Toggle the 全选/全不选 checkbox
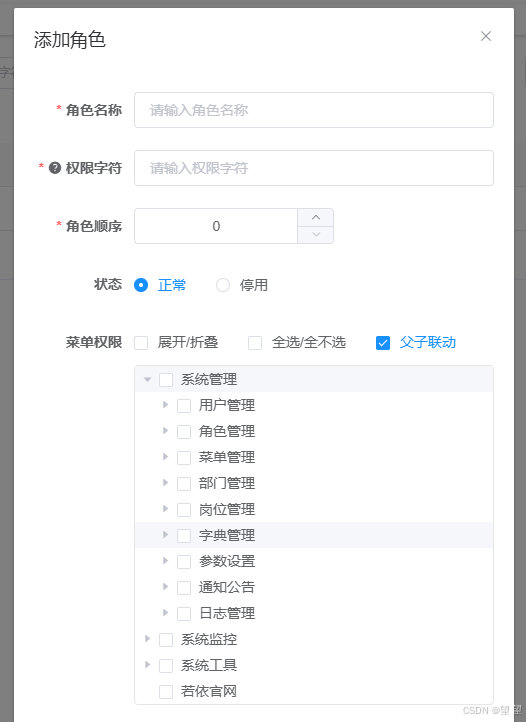The height and width of the screenshot is (722, 526). point(255,343)
